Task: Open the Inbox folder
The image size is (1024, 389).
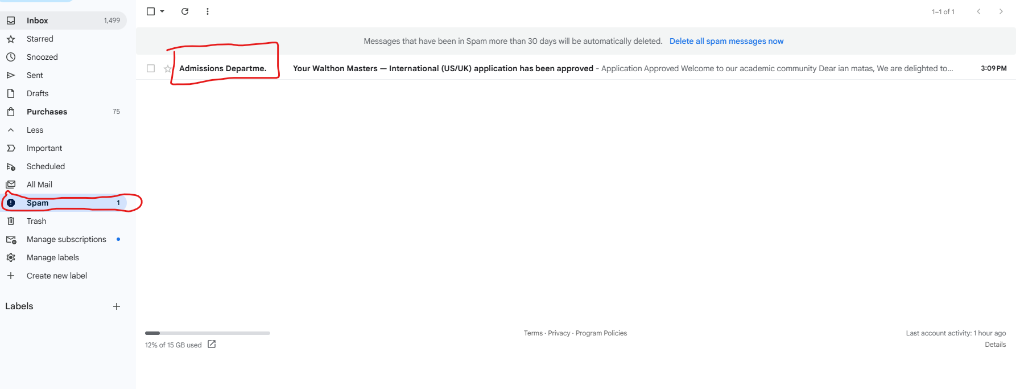Action: pyautogui.click(x=63, y=20)
